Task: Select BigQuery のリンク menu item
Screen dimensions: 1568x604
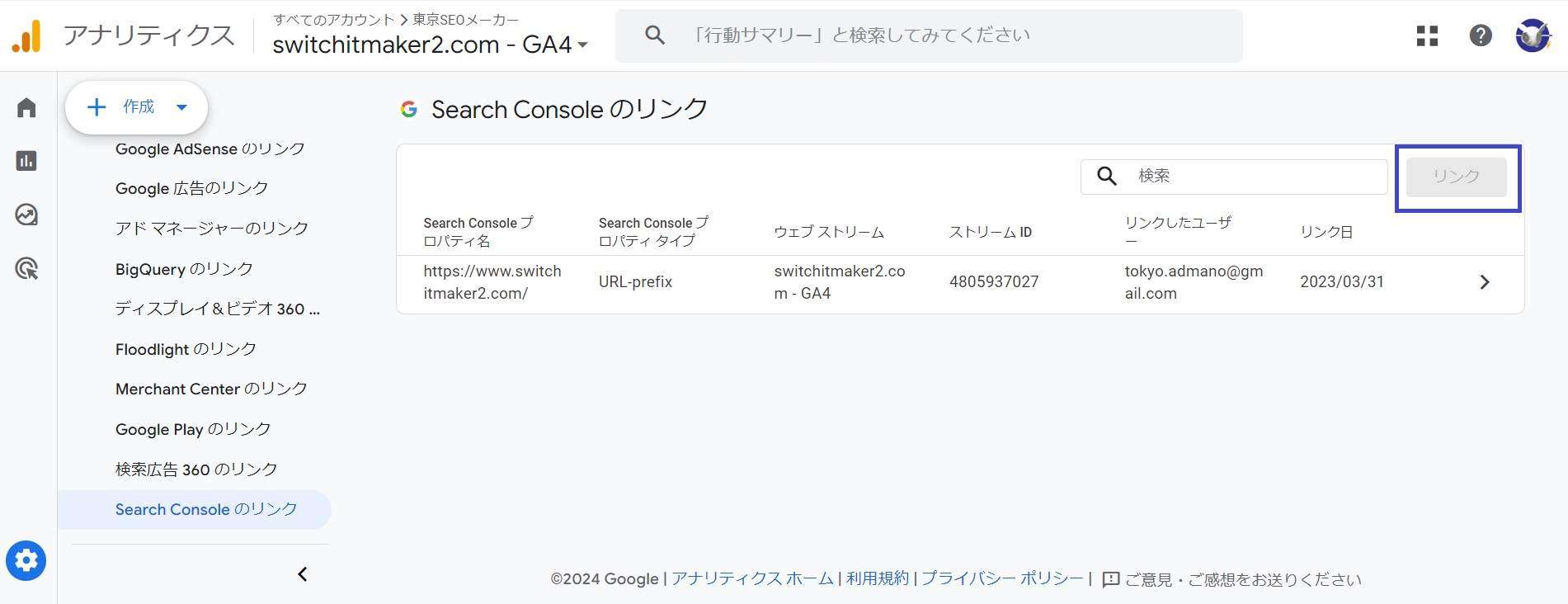Action: 184,269
